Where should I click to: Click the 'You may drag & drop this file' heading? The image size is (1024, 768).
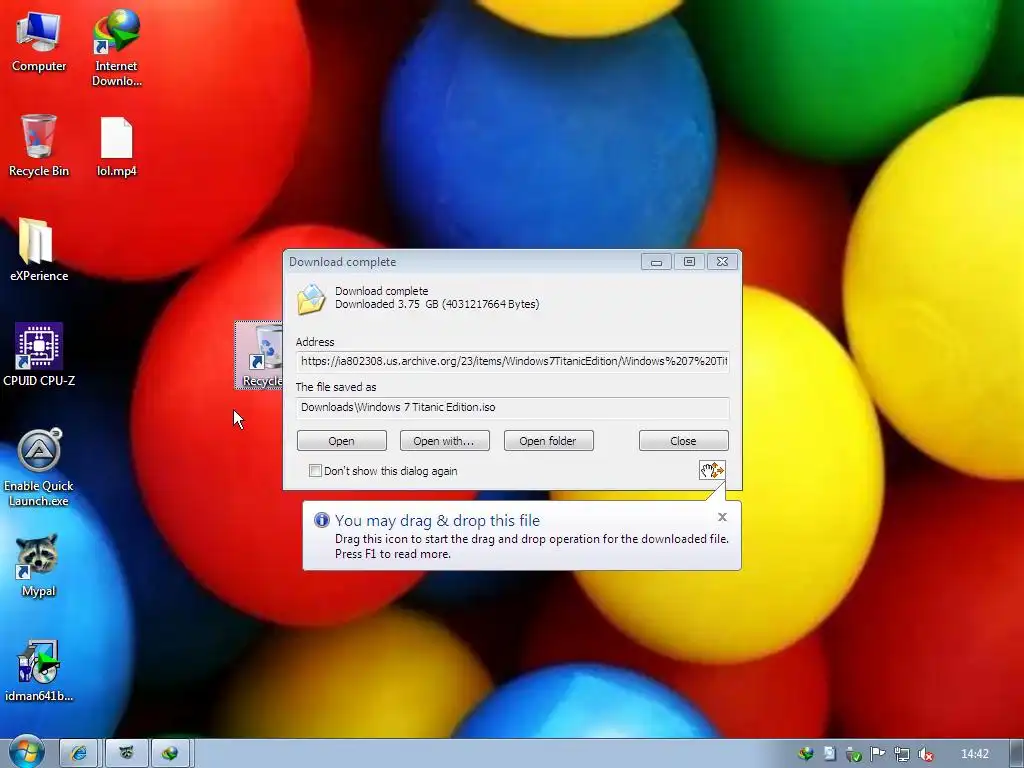pyautogui.click(x=437, y=520)
